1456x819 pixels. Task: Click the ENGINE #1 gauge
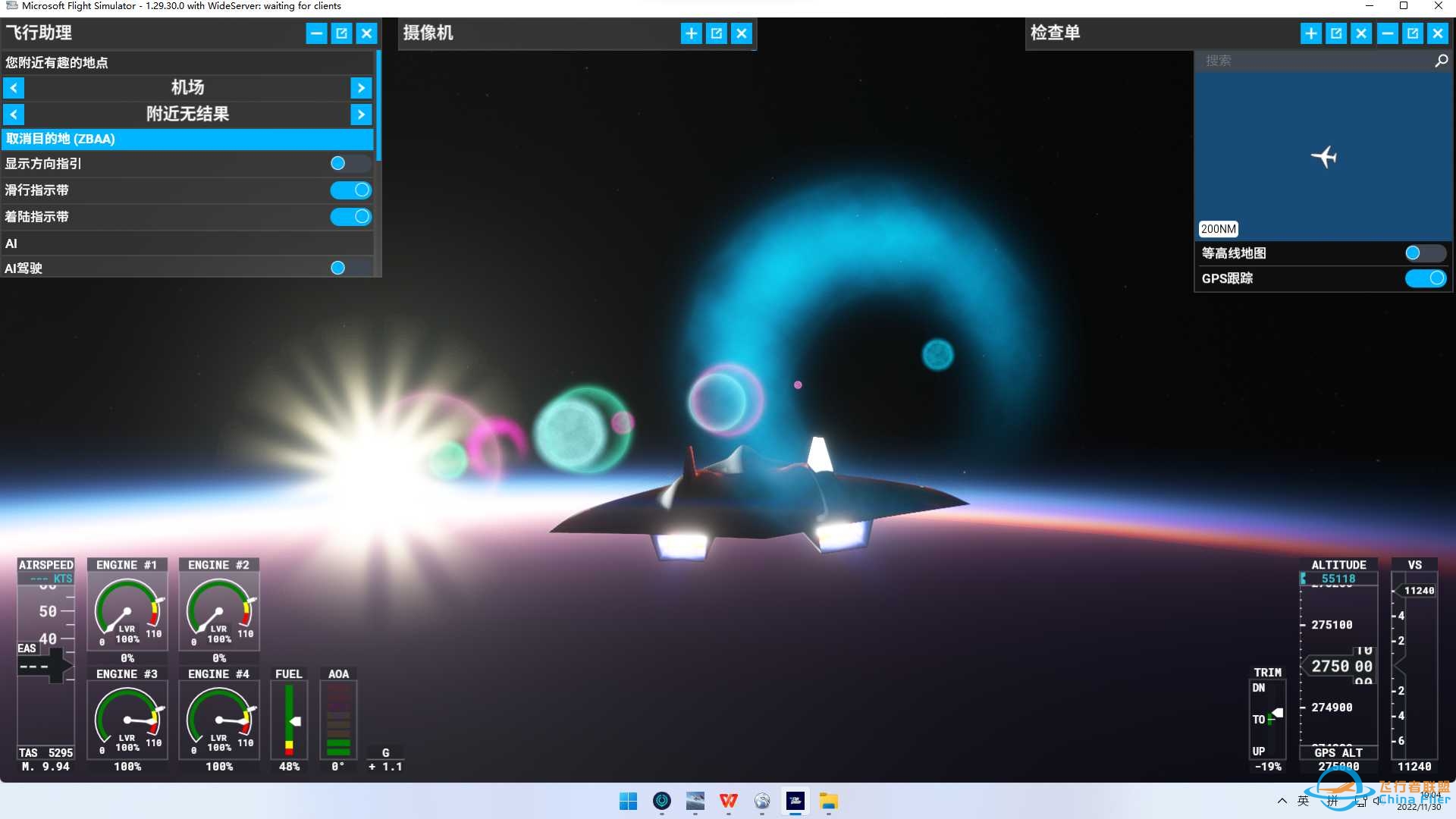tap(127, 611)
